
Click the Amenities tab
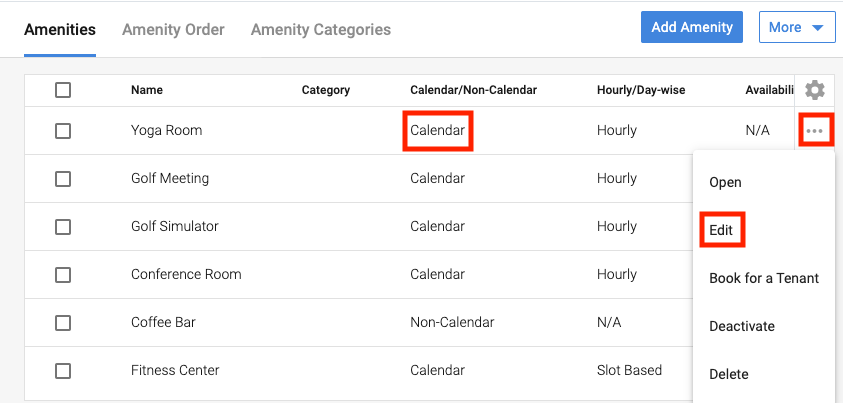pos(60,30)
